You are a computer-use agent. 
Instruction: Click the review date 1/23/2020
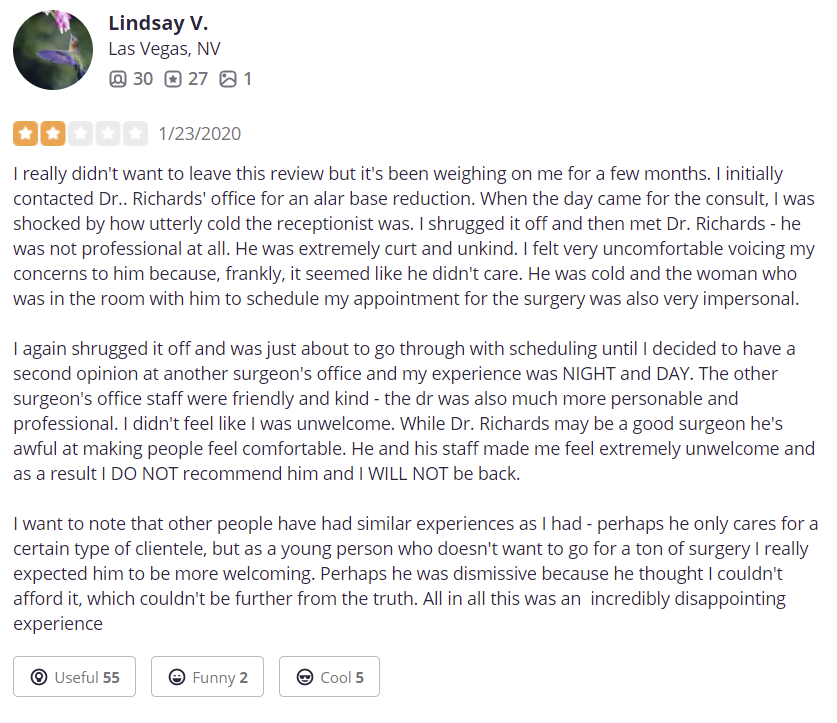200,133
